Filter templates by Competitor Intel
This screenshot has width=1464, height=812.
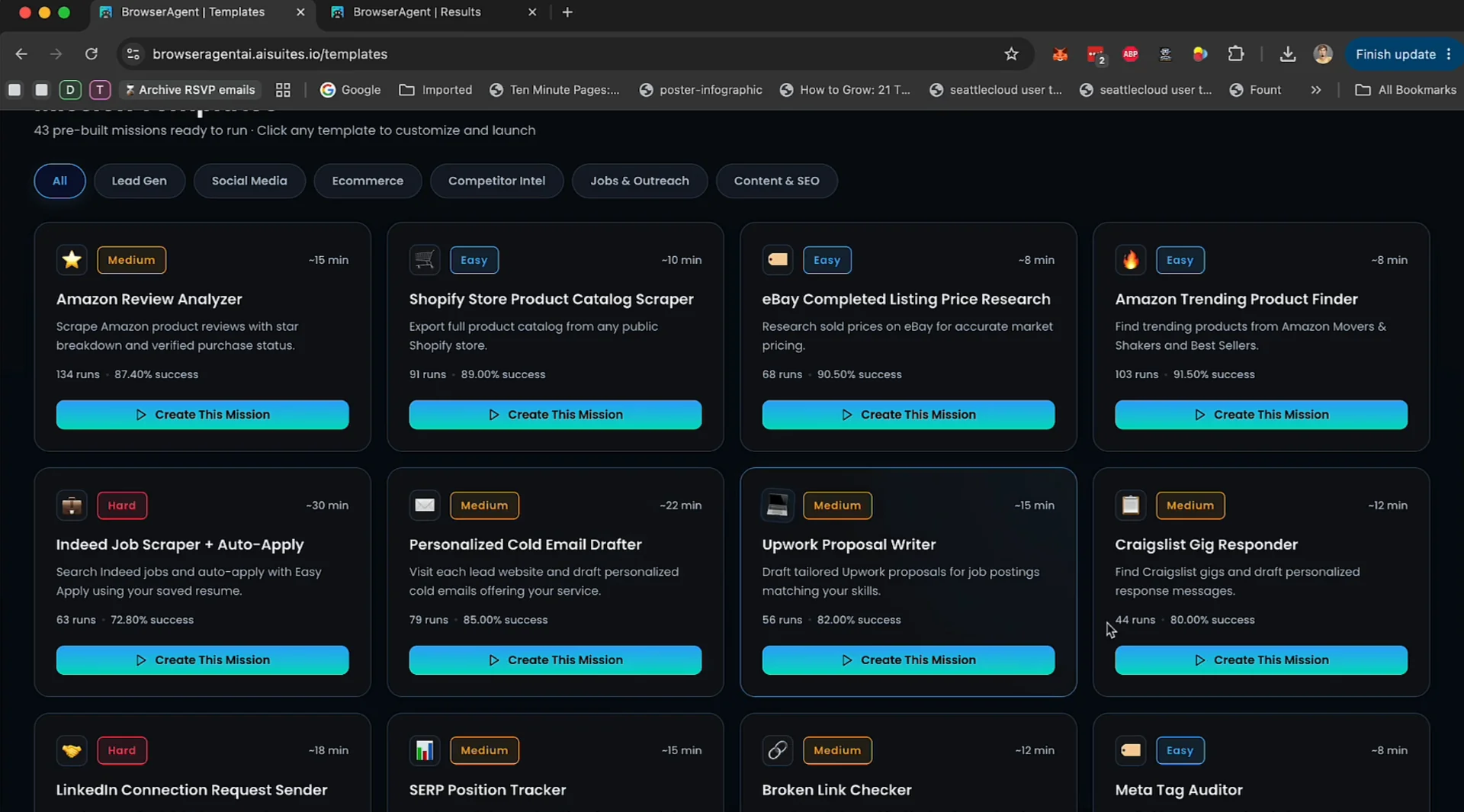[x=496, y=181]
